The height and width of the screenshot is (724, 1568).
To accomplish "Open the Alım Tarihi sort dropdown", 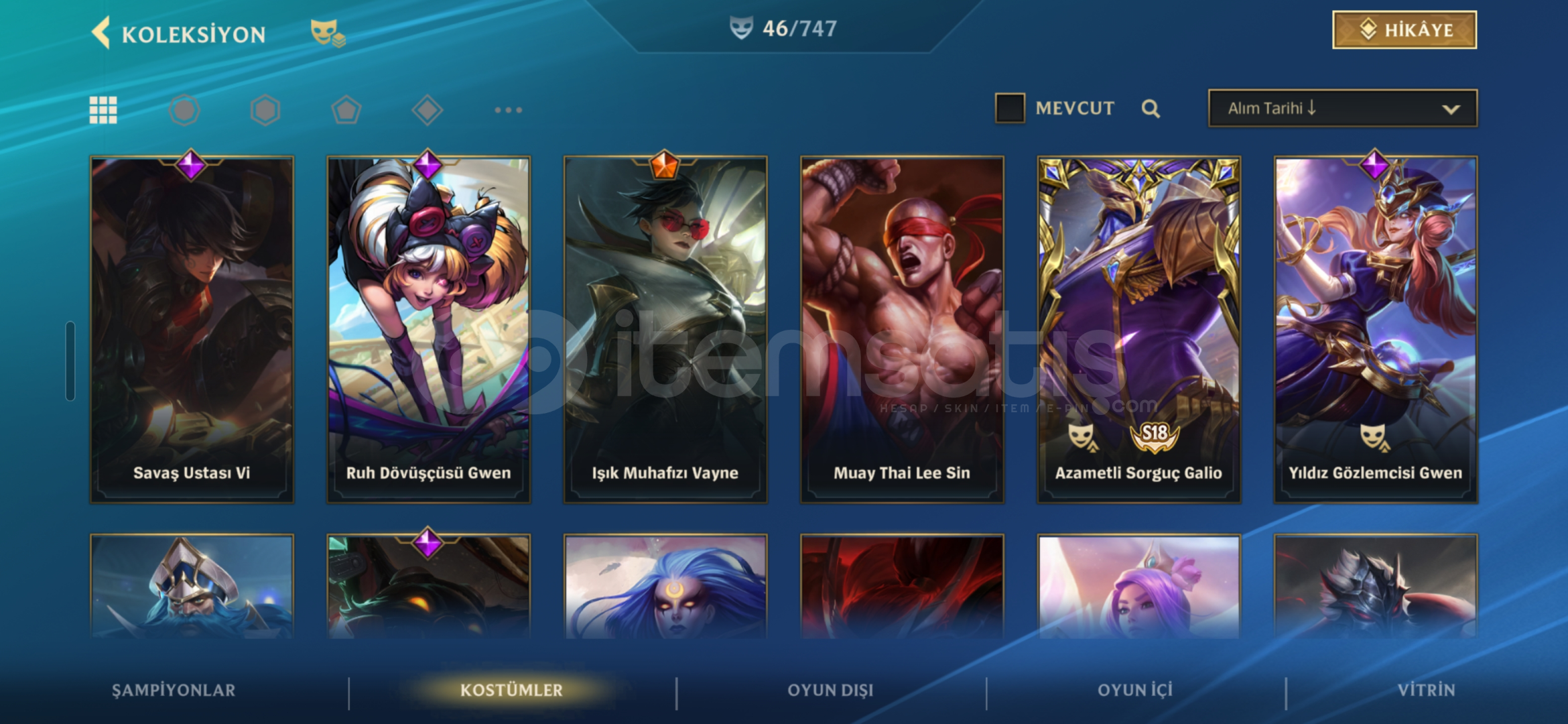I will [1343, 108].
